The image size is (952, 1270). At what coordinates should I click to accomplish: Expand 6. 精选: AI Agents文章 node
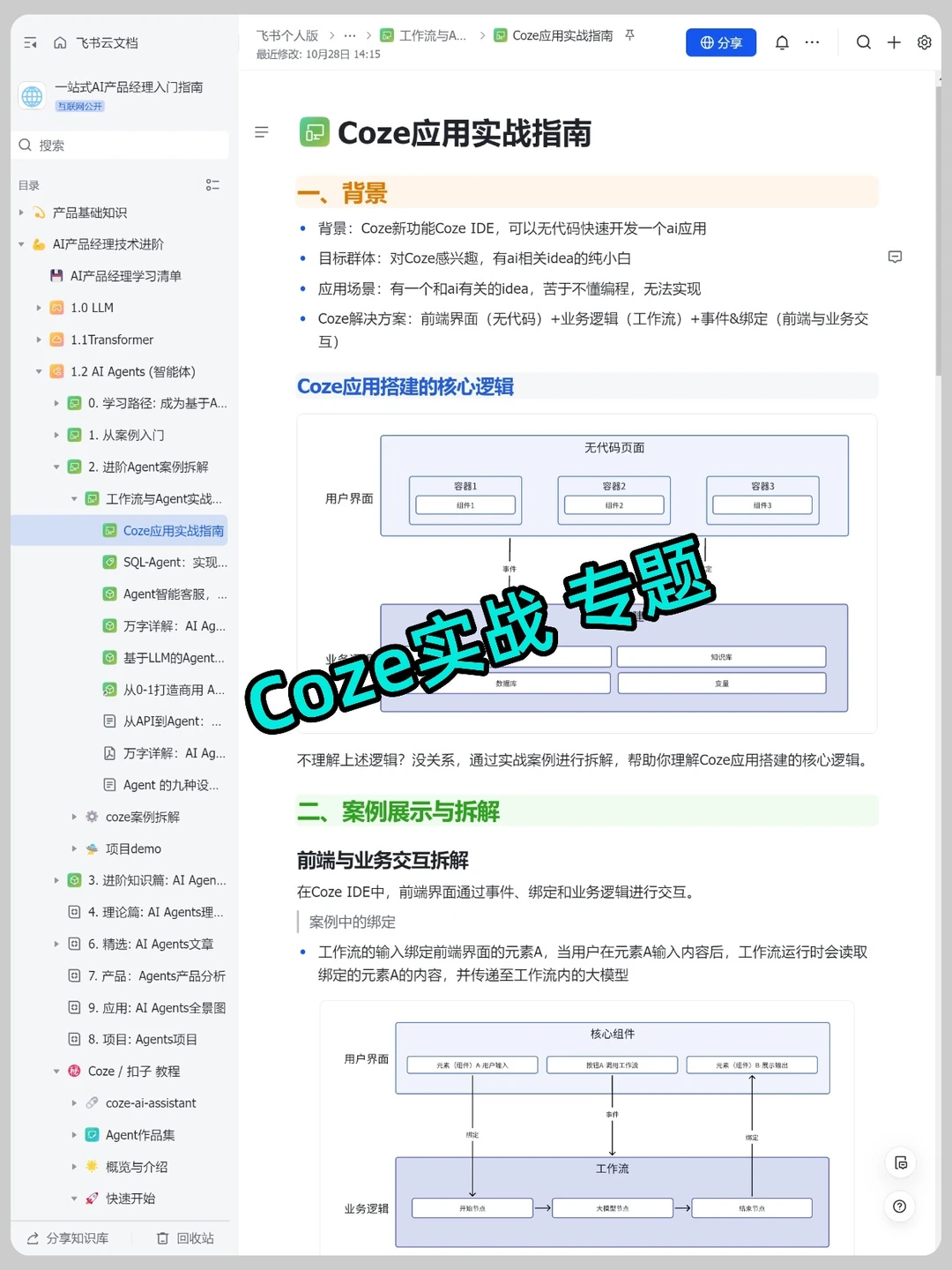pyautogui.click(x=56, y=944)
